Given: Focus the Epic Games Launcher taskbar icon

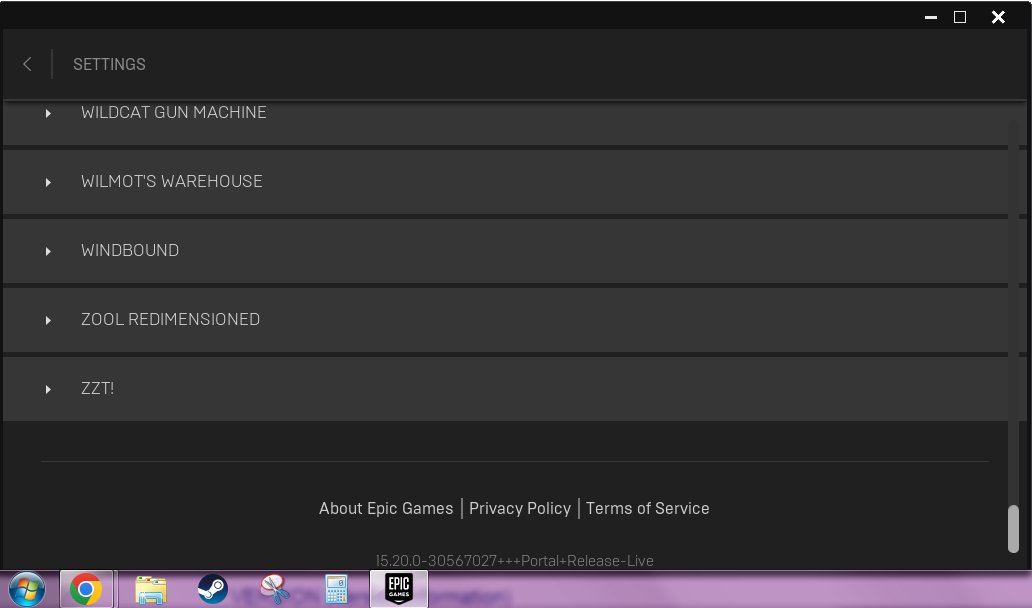Looking at the screenshot, I should [x=397, y=589].
